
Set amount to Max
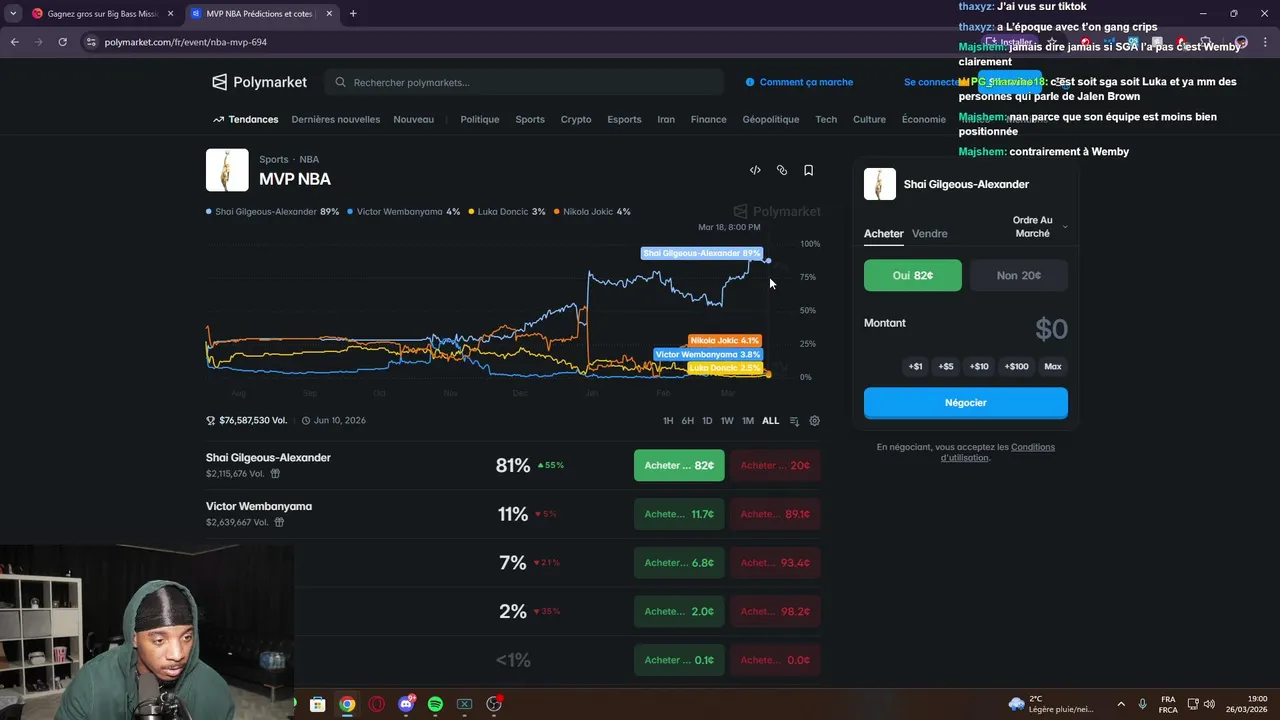pos(1053,367)
